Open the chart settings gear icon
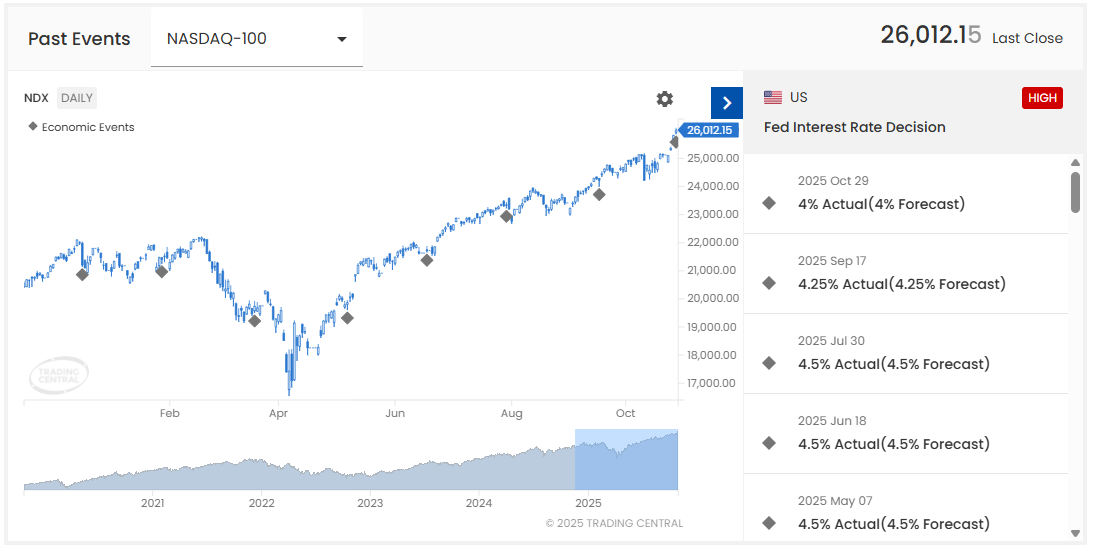The height and width of the screenshot is (550, 1093). point(665,99)
